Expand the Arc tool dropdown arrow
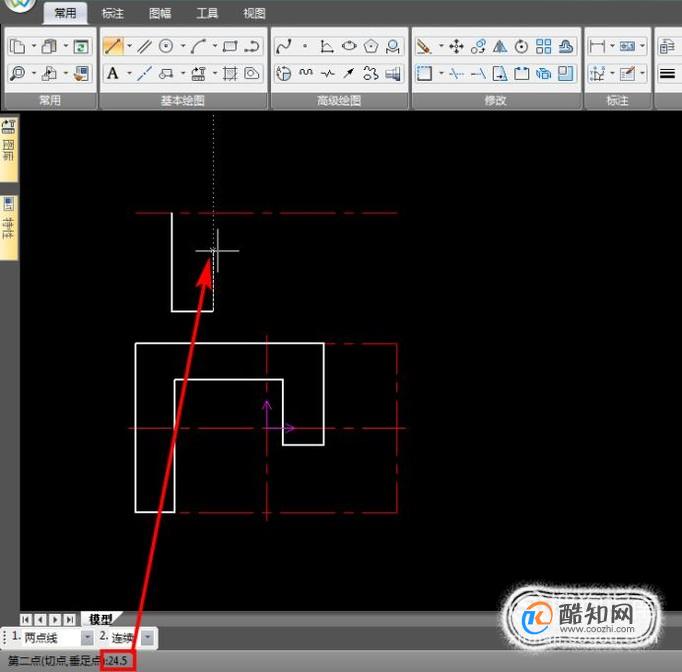The height and width of the screenshot is (672, 682). click(x=215, y=46)
